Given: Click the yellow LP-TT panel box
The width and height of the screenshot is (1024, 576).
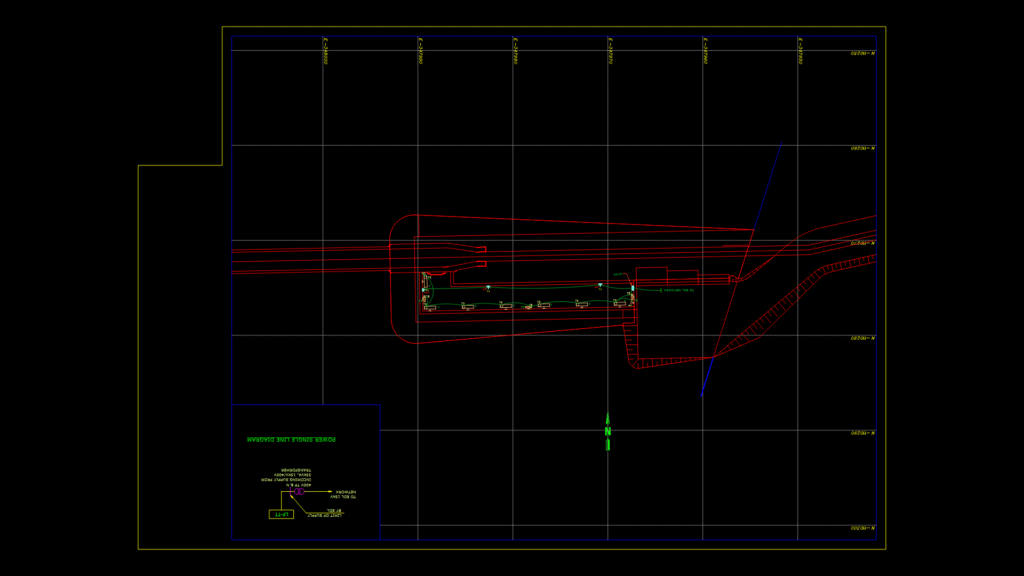Looking at the screenshot, I should (281, 514).
